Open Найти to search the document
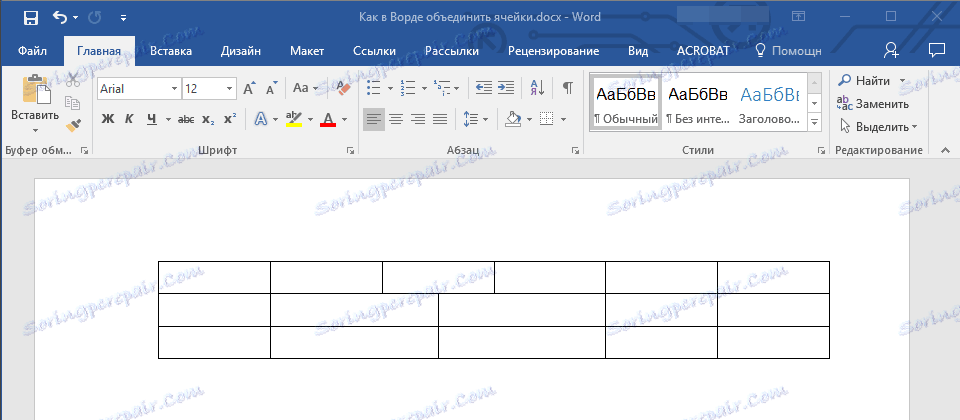This screenshot has width=960, height=420. click(x=866, y=80)
